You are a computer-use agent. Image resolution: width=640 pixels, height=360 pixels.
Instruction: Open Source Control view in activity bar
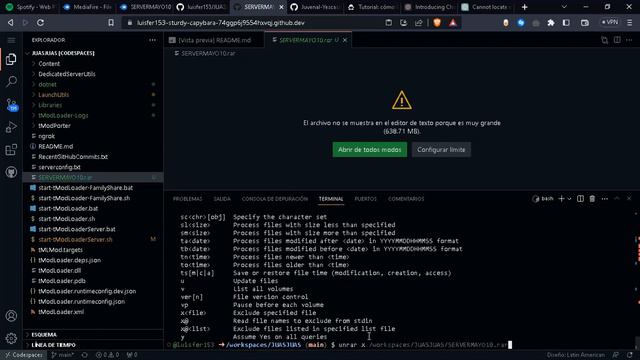pos(11,104)
